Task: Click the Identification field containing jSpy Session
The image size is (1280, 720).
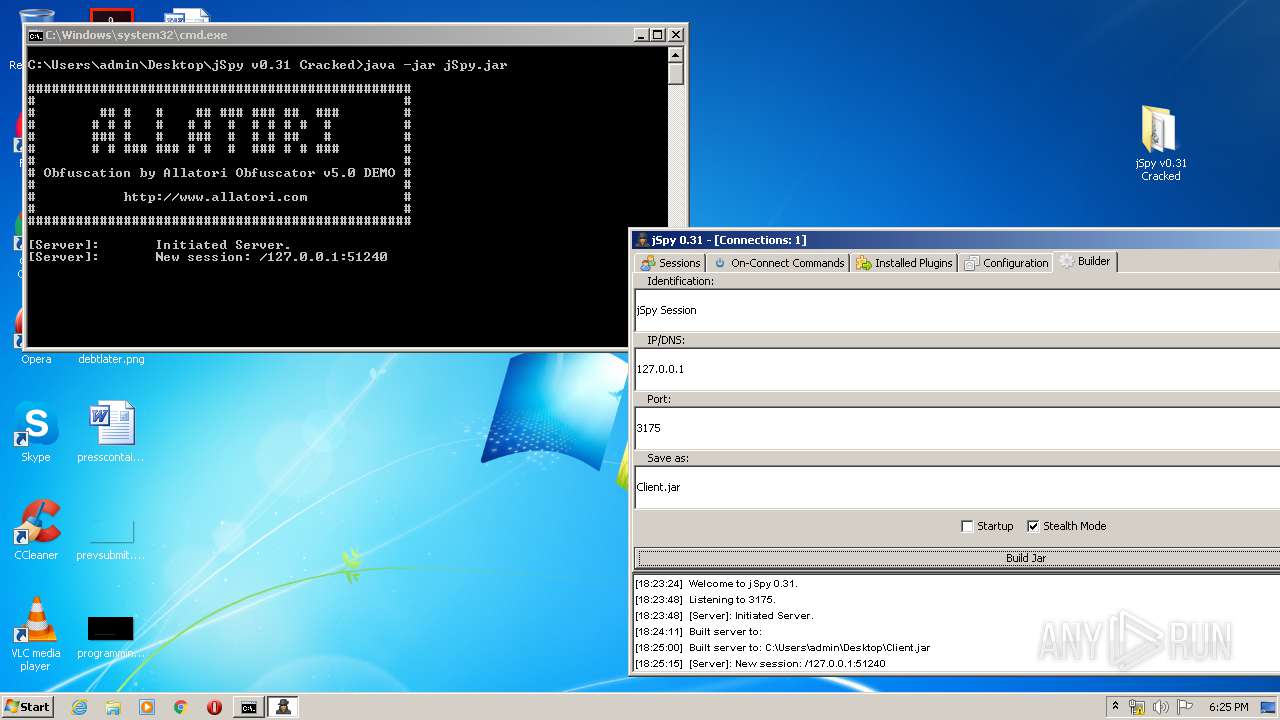Action: coord(958,310)
